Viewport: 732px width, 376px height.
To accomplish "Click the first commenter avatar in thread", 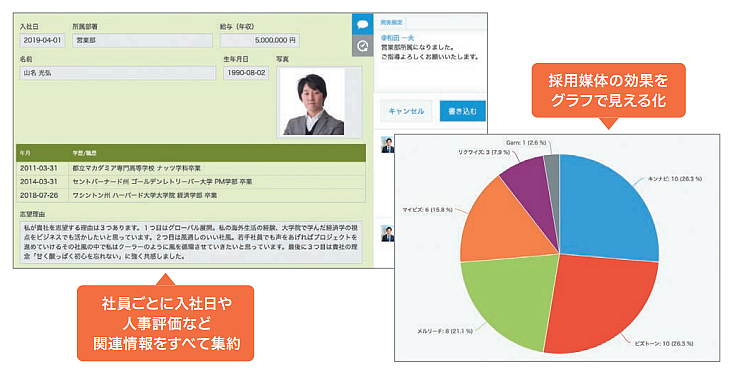I will pyautogui.click(x=387, y=144).
